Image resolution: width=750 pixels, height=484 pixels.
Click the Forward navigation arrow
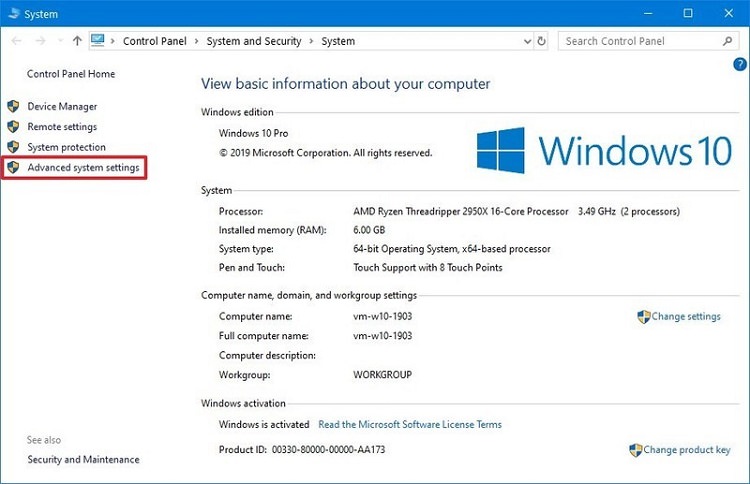point(40,42)
